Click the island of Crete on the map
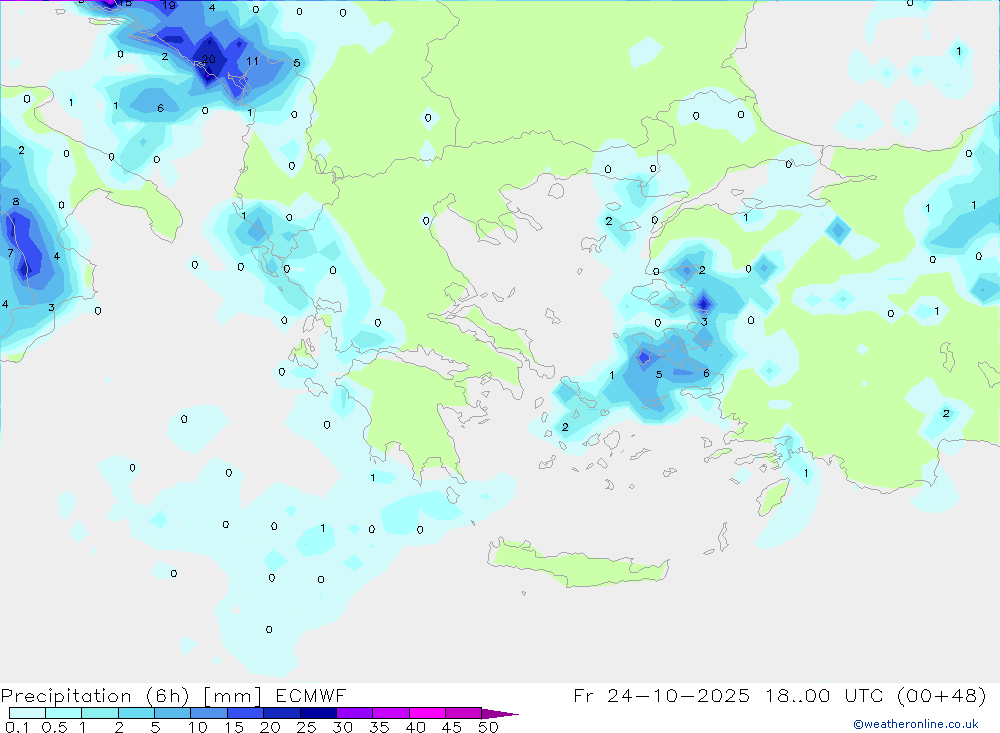Image resolution: width=1000 pixels, height=733 pixels. (577, 565)
